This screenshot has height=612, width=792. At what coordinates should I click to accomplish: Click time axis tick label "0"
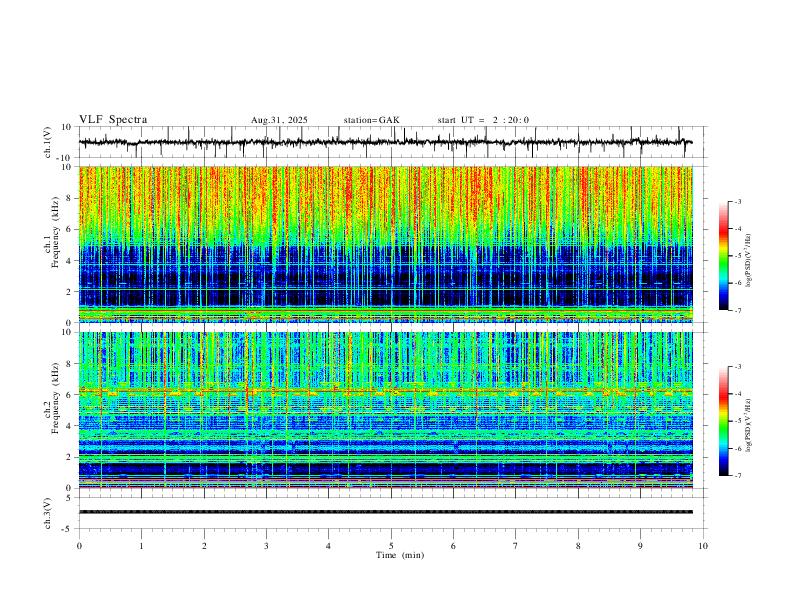(79, 546)
